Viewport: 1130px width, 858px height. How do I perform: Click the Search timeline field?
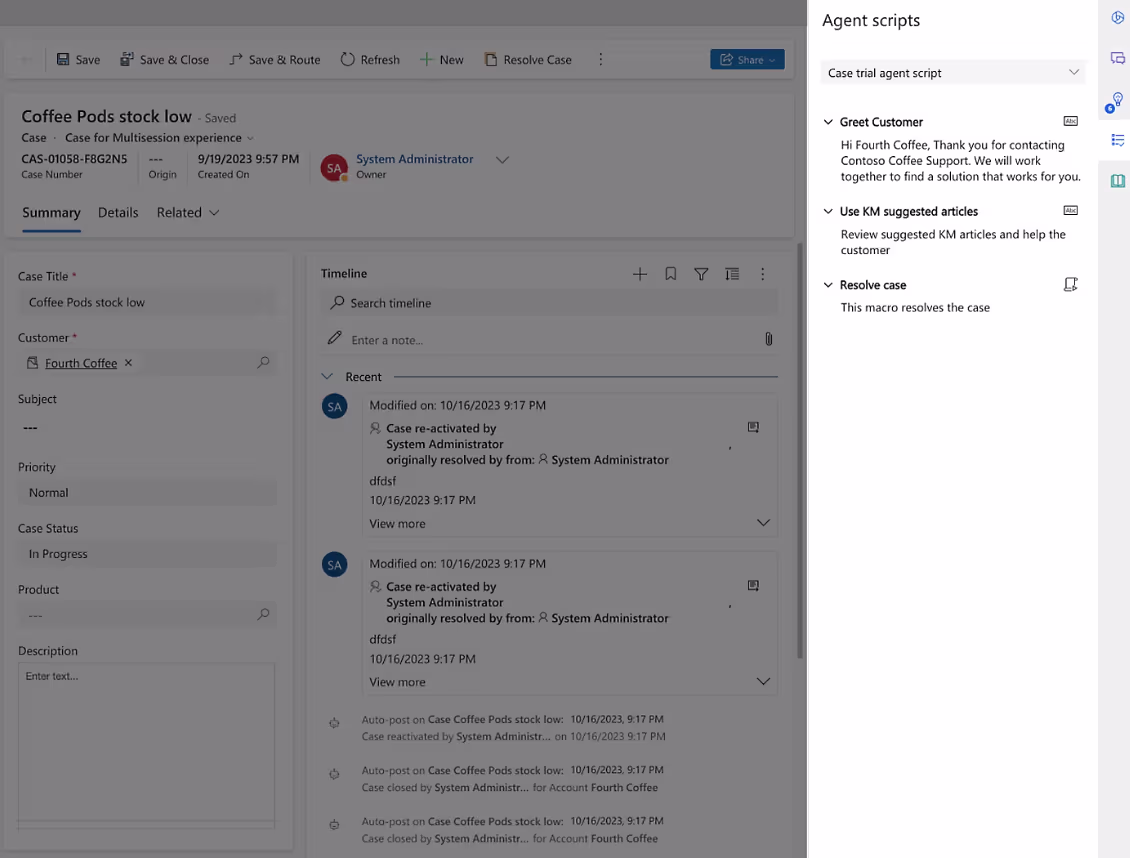click(x=549, y=303)
